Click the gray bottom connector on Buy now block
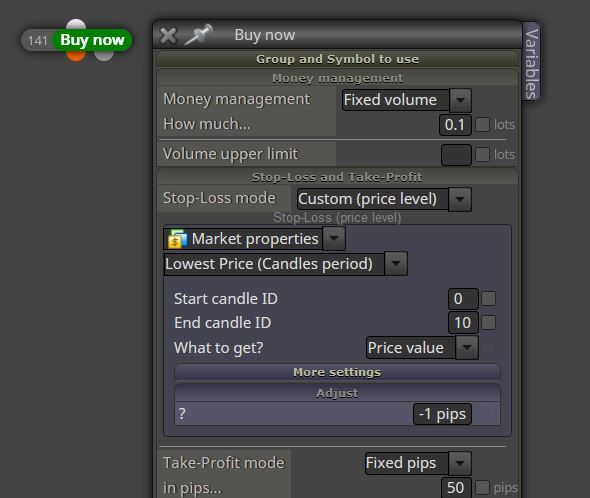The width and height of the screenshot is (590, 498). (103, 56)
